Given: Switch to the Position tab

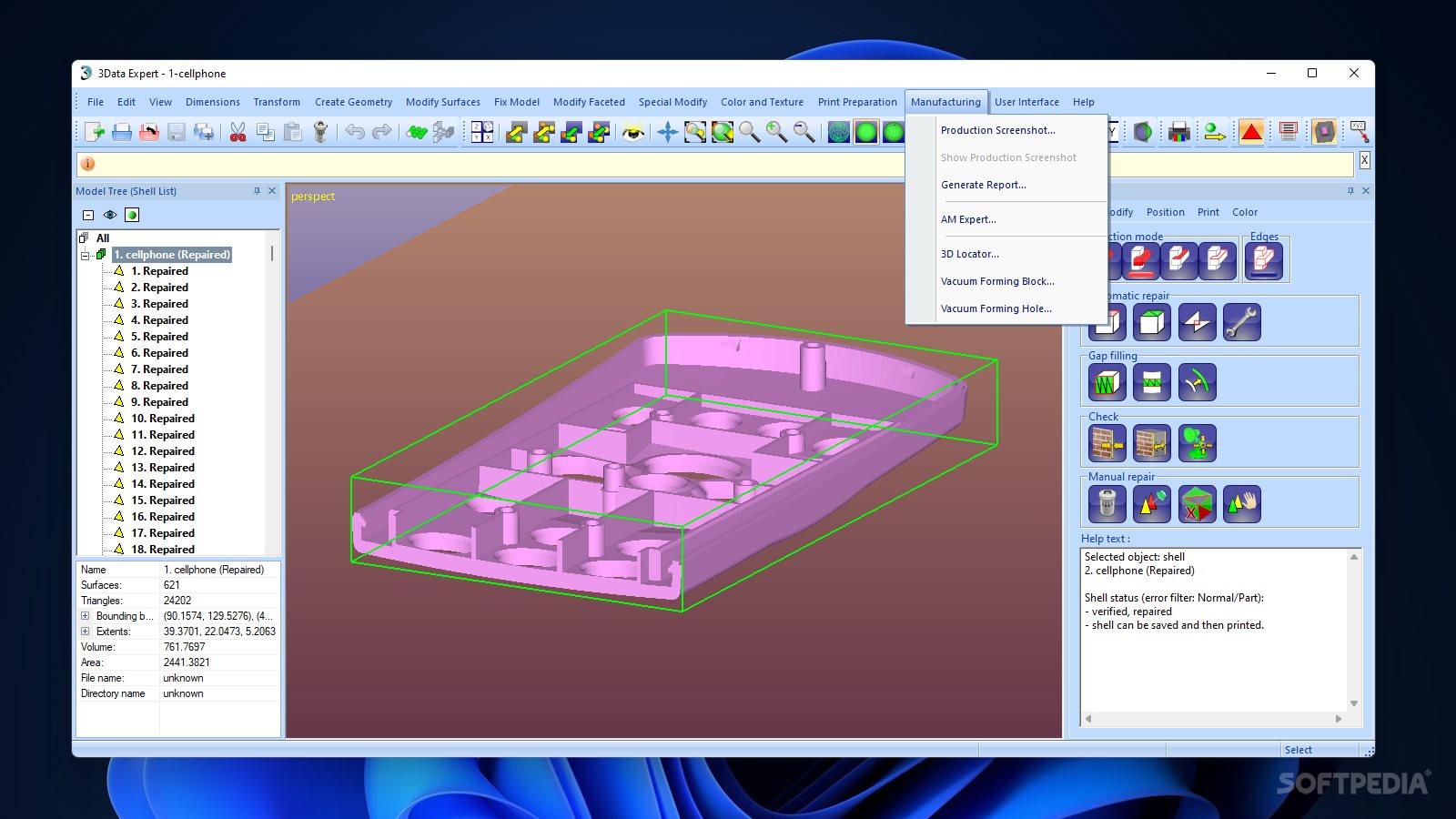Looking at the screenshot, I should (1165, 212).
